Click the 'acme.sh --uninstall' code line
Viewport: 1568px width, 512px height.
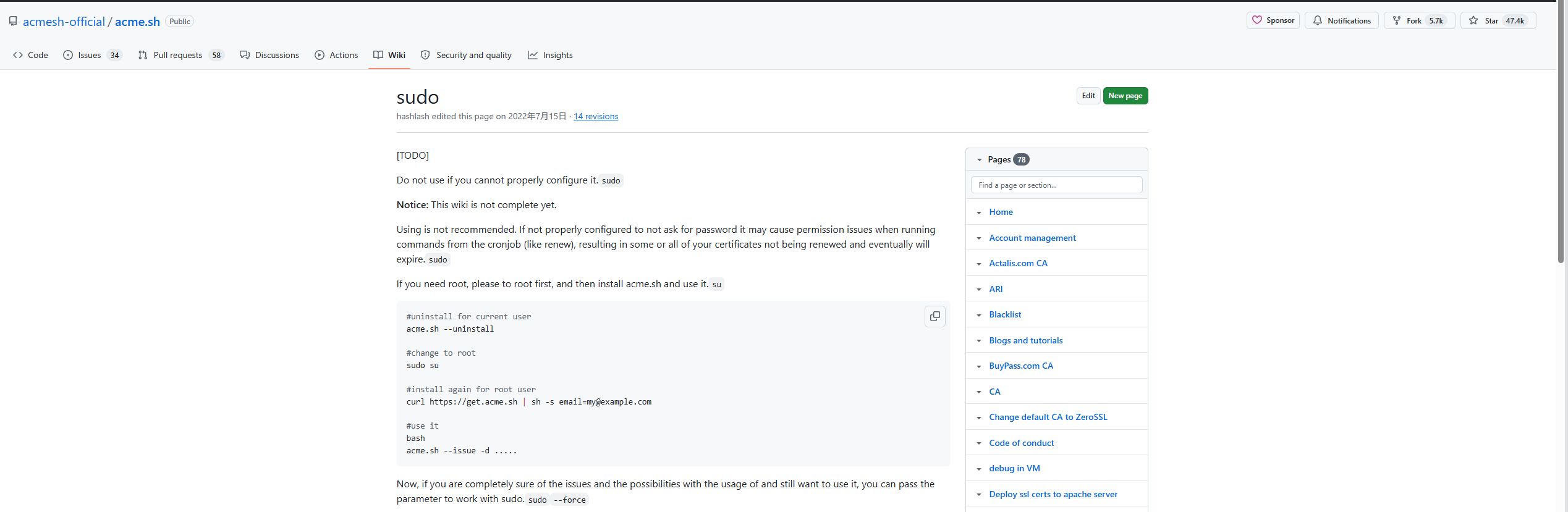click(x=450, y=329)
